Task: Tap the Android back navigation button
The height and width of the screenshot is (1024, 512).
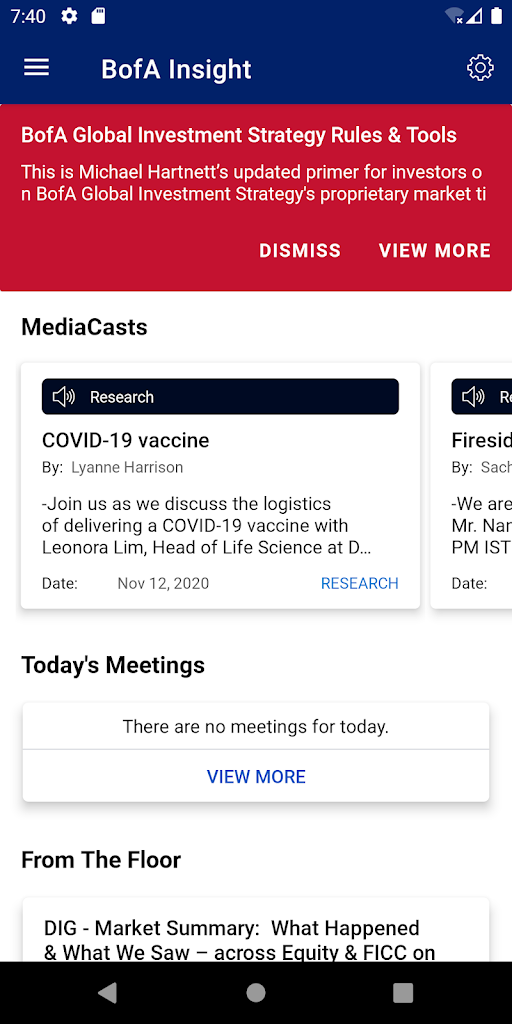Action: point(108,993)
